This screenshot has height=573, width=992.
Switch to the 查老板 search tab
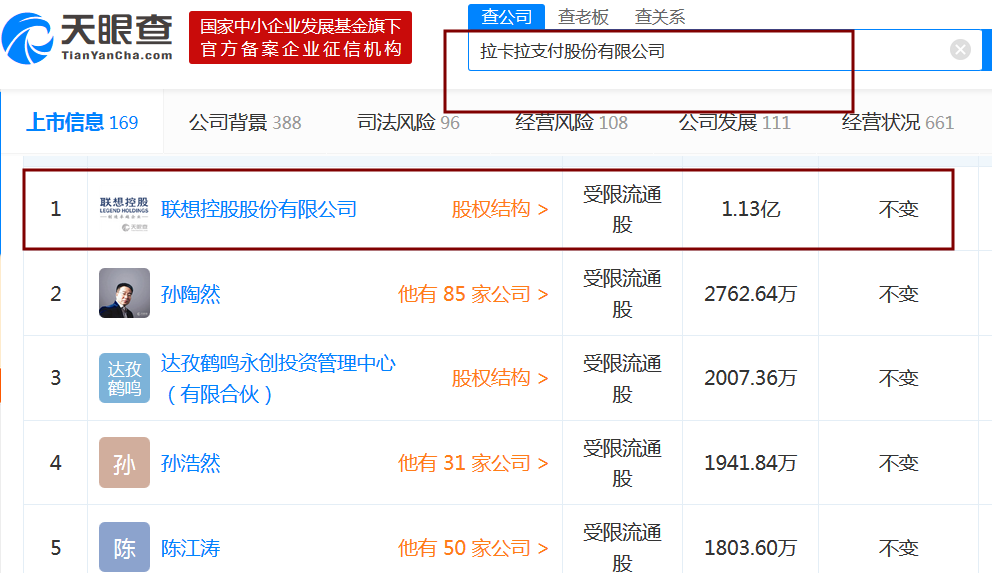[x=583, y=17]
